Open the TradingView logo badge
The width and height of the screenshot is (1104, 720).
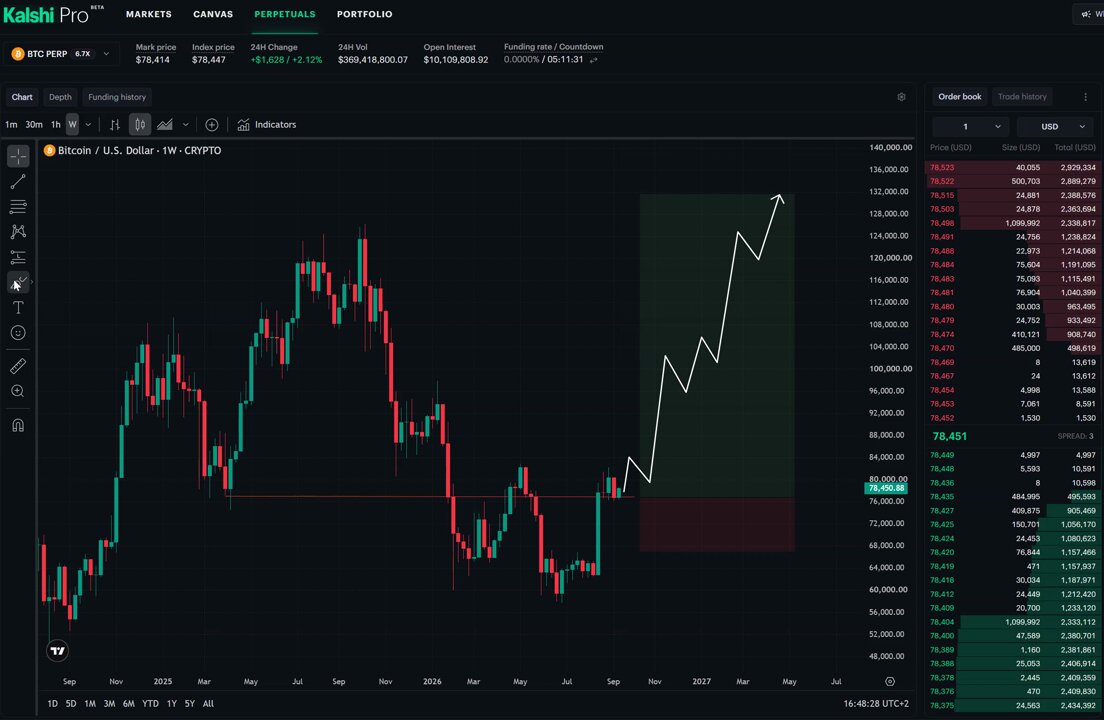click(x=58, y=651)
